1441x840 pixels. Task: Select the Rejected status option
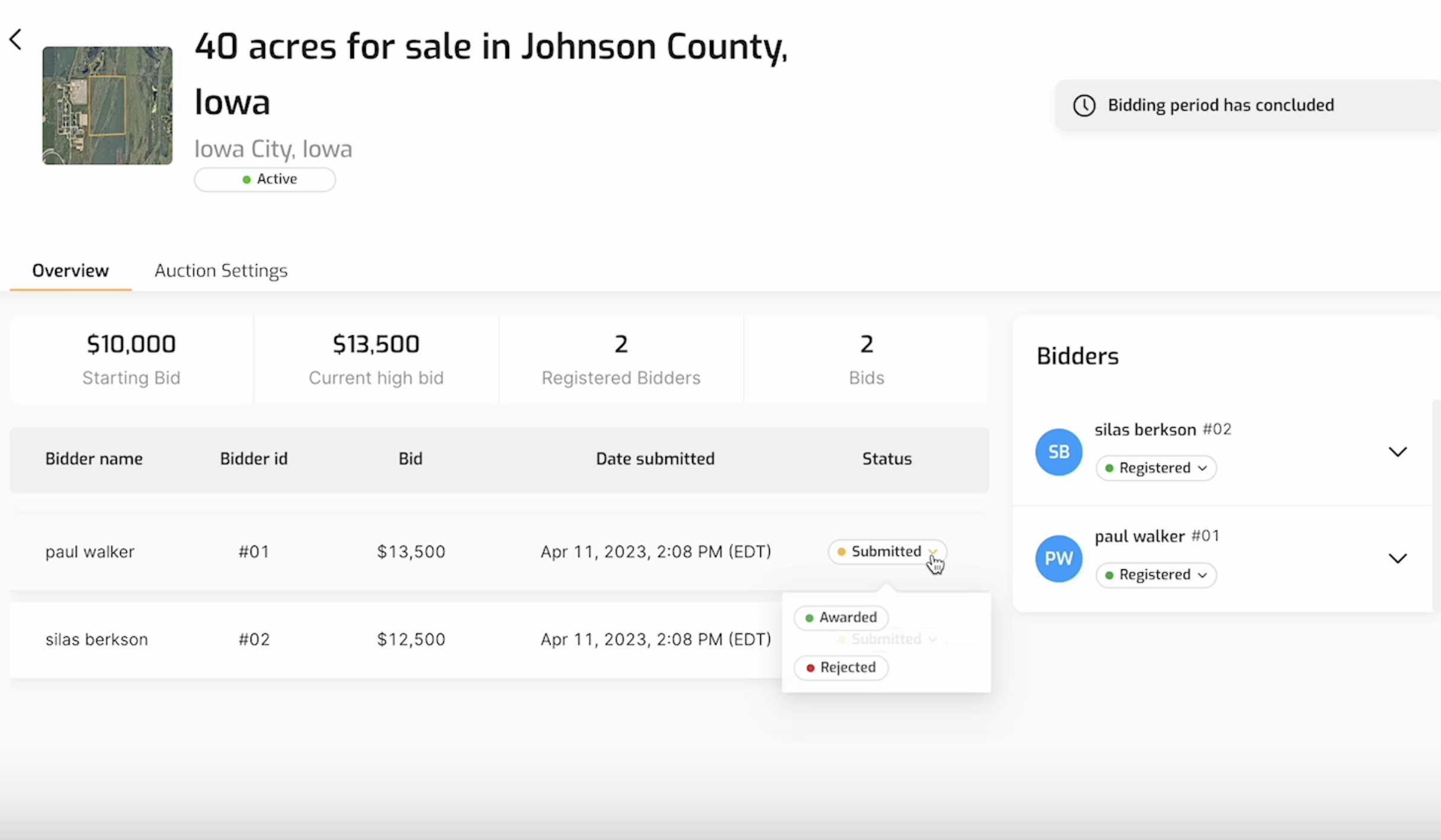pyautogui.click(x=840, y=668)
